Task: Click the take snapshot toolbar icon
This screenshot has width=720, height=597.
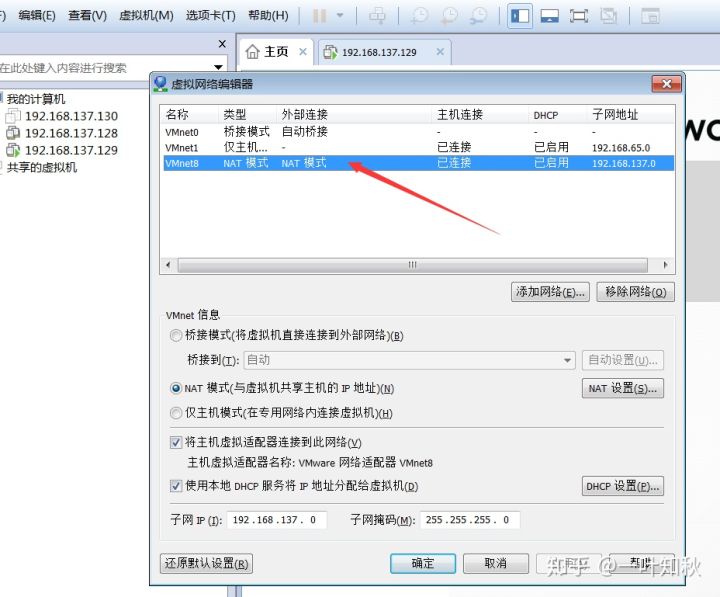Action: click(x=419, y=16)
